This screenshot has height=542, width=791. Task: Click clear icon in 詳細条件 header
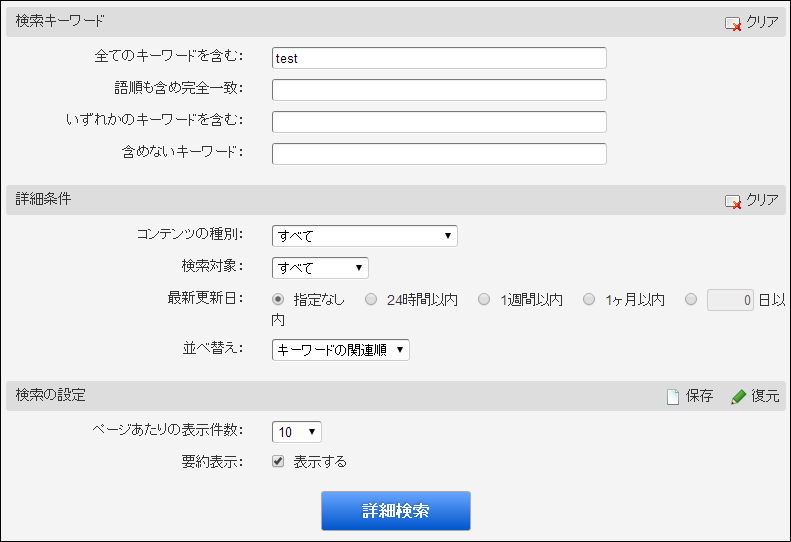[x=732, y=202]
